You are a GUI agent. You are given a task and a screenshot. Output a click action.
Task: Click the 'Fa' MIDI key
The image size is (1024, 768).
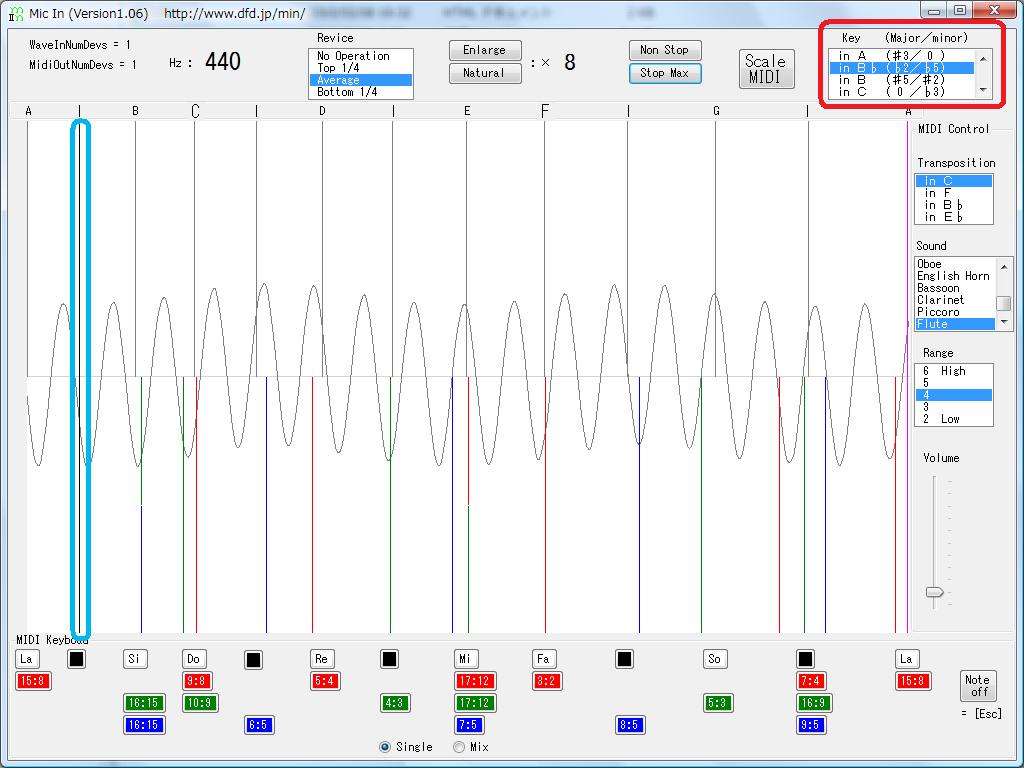coord(543,658)
